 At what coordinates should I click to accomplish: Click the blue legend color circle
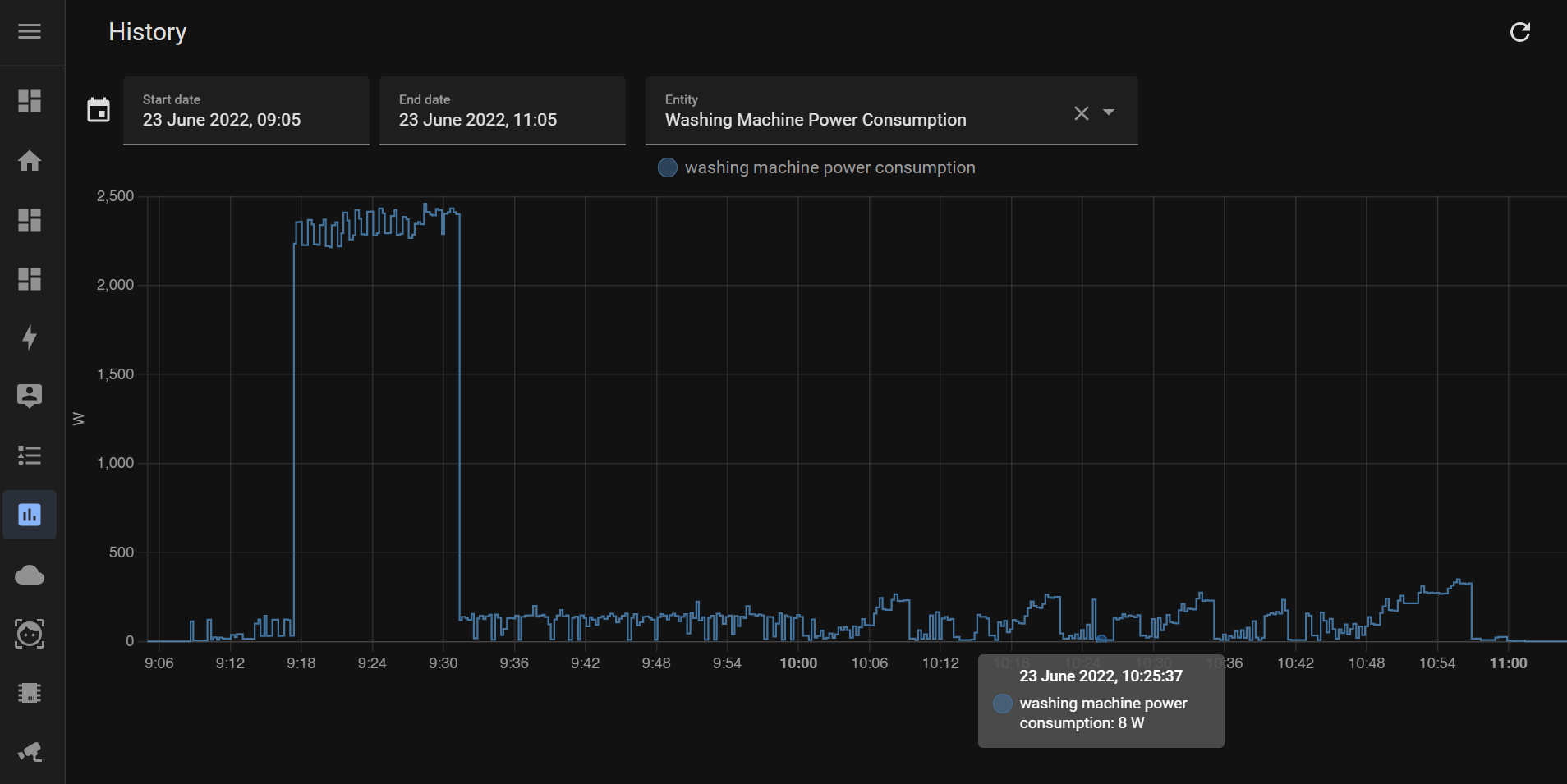tap(668, 167)
